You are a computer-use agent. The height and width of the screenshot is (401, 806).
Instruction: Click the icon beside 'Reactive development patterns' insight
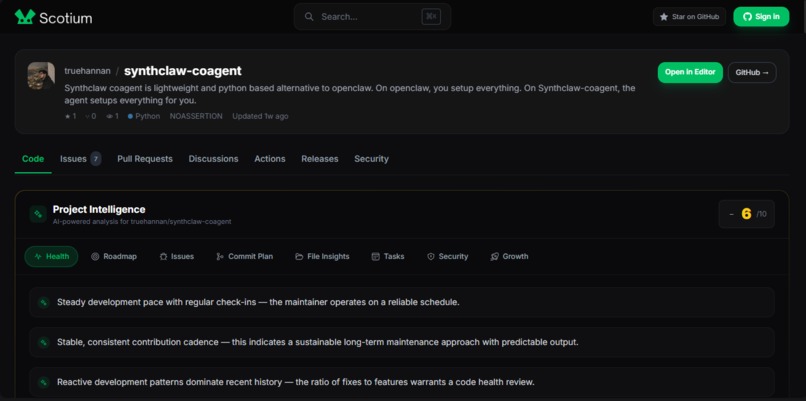coord(44,382)
